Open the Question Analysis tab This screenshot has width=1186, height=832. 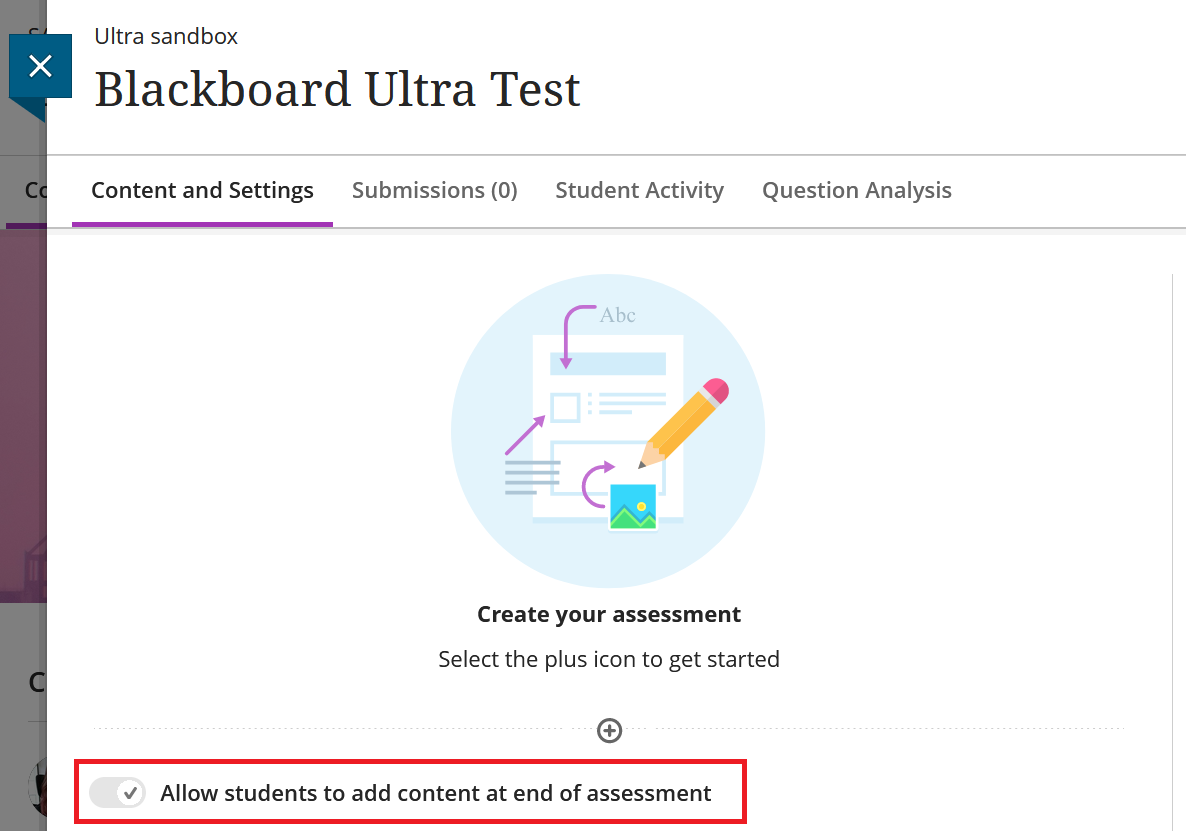pyautogui.click(x=856, y=190)
